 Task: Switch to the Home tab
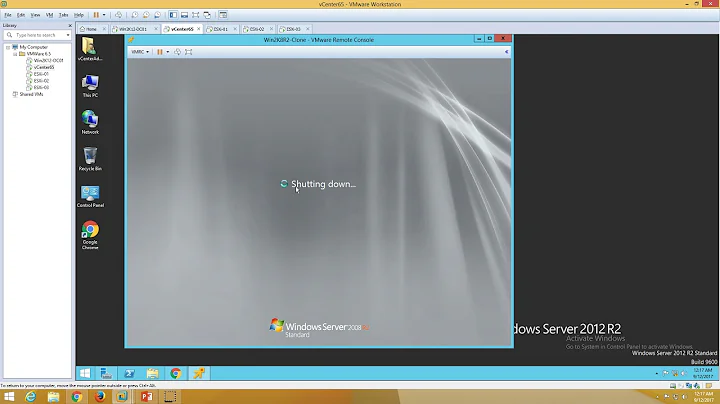(x=89, y=29)
